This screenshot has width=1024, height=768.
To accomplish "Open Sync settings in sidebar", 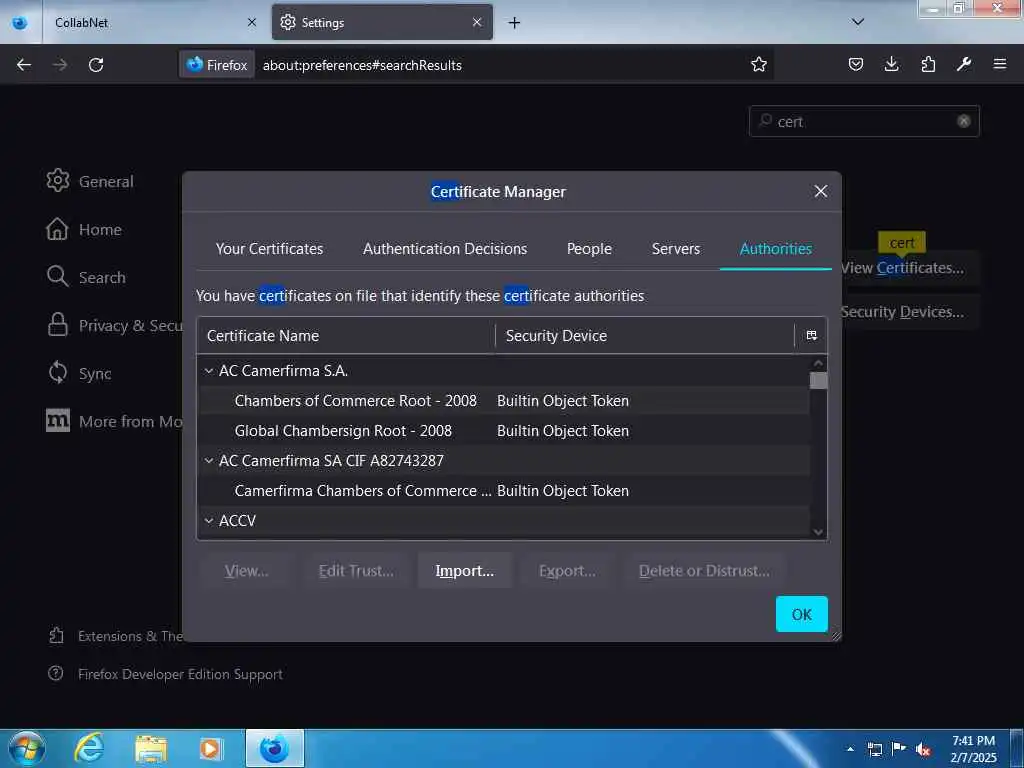I will click(x=78, y=373).
